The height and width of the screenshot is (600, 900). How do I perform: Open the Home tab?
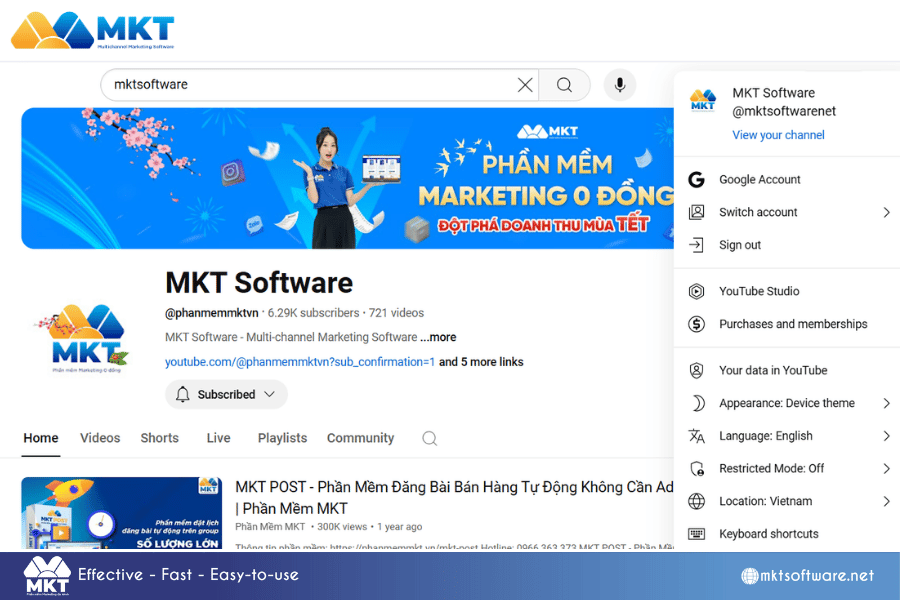[x=41, y=438]
